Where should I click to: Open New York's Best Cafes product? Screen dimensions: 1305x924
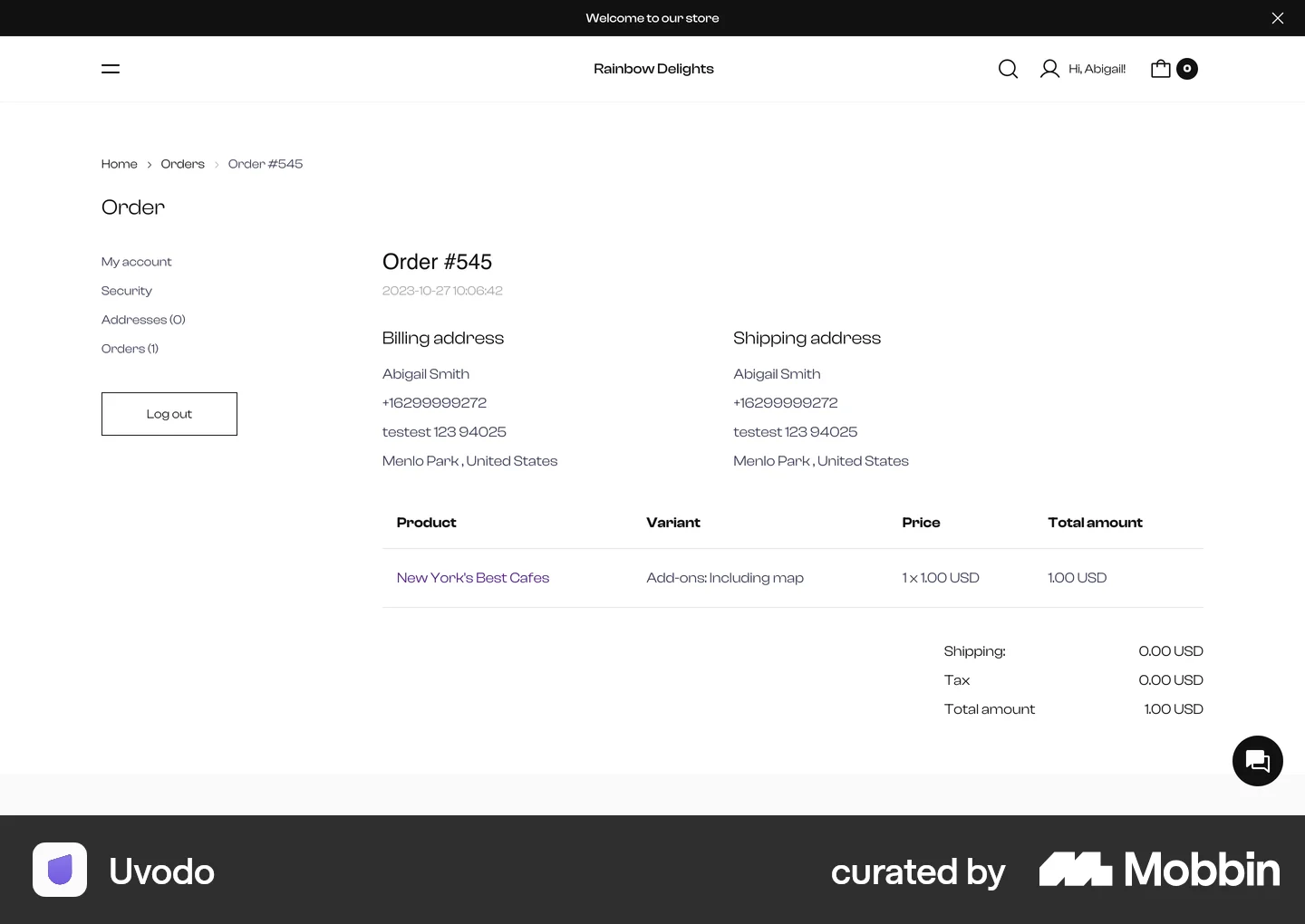473,578
